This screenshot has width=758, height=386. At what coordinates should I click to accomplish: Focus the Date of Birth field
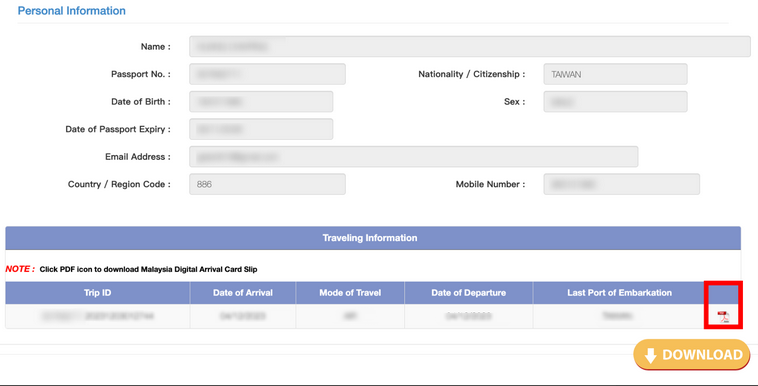coord(261,102)
